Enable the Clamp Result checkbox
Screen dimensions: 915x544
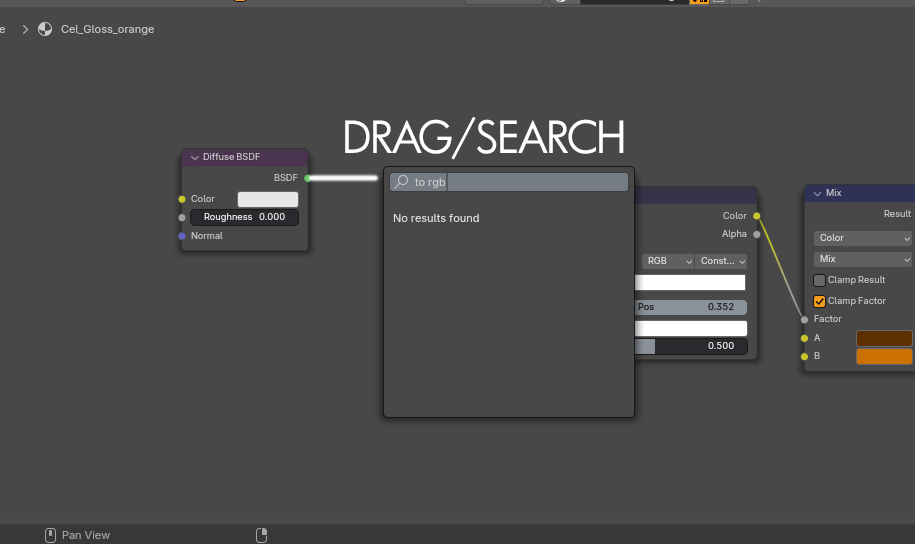click(x=820, y=280)
